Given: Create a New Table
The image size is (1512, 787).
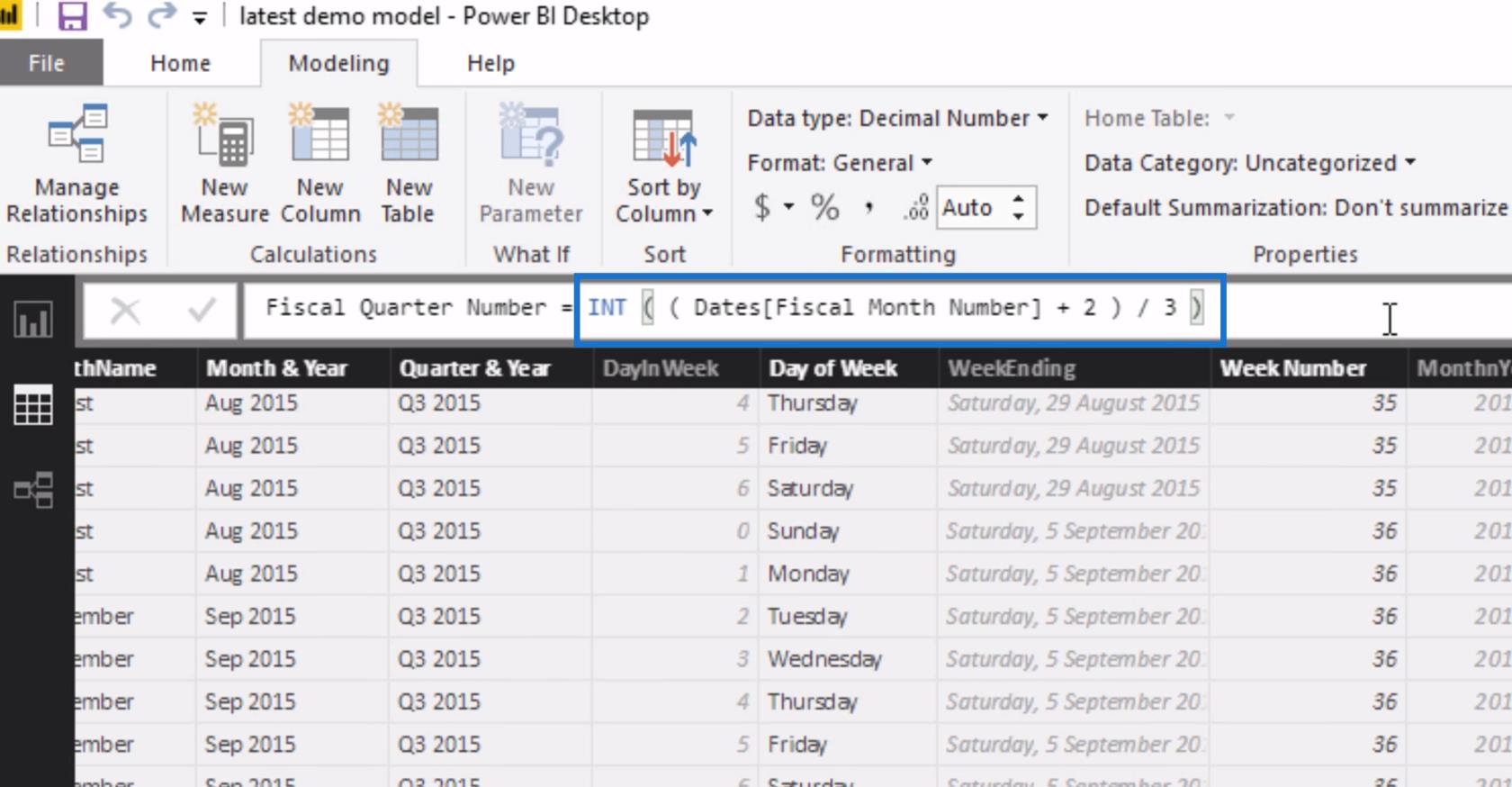Looking at the screenshot, I should [x=409, y=162].
